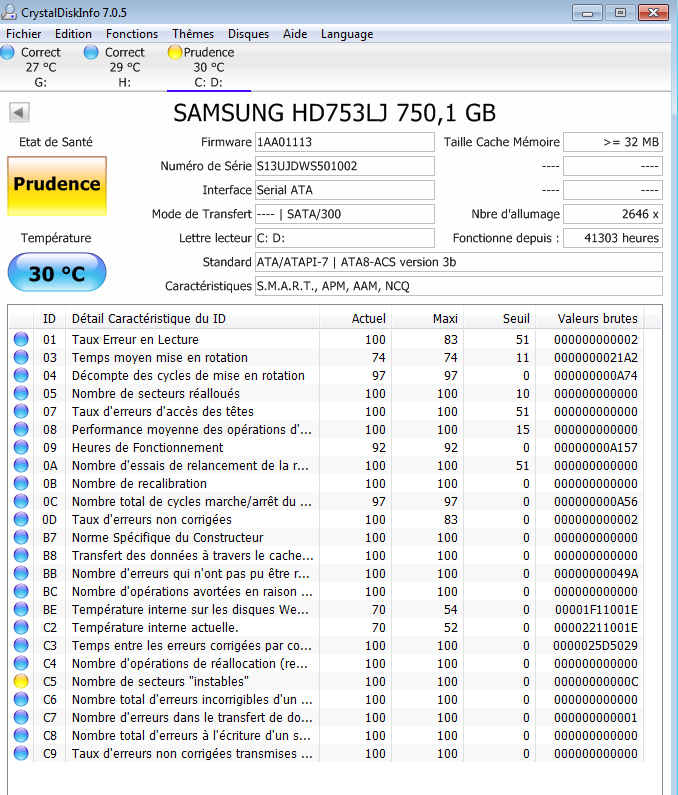This screenshot has width=678, height=795.
Task: Click the Interface field Serial ATA
Action: [x=345, y=190]
